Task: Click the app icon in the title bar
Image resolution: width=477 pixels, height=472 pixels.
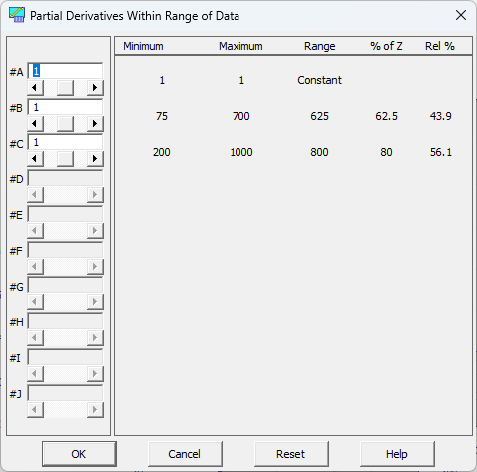Action: point(17,15)
